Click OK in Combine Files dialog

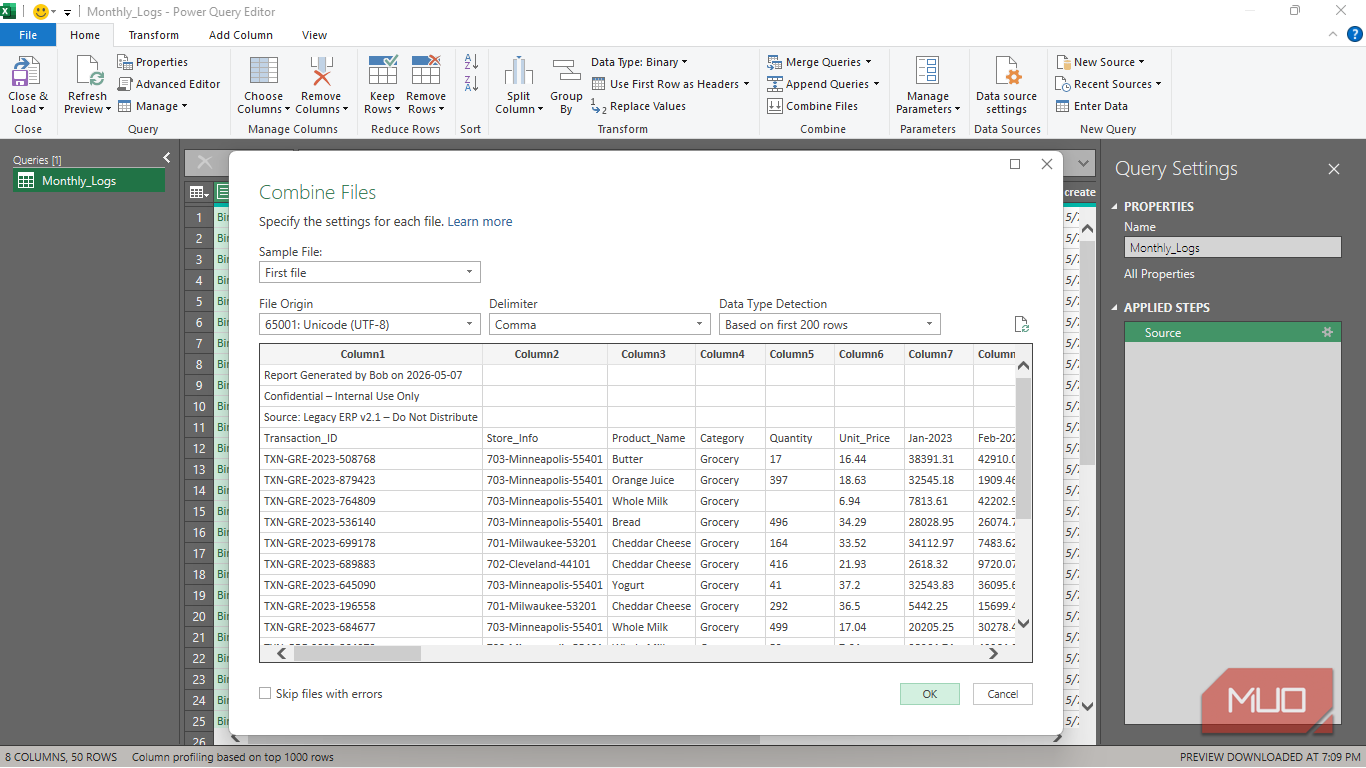coord(930,694)
